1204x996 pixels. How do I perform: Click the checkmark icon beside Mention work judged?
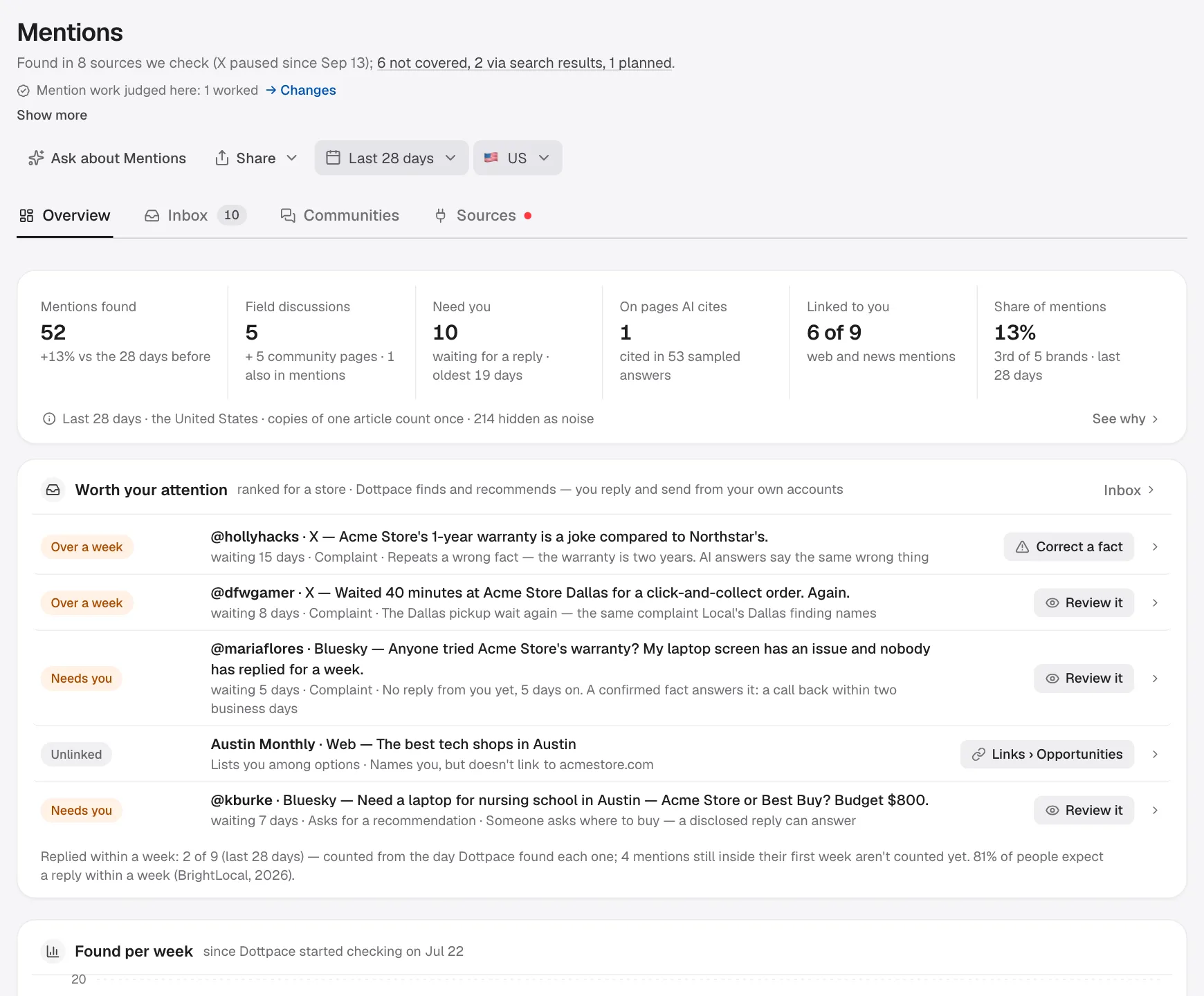tap(24, 91)
